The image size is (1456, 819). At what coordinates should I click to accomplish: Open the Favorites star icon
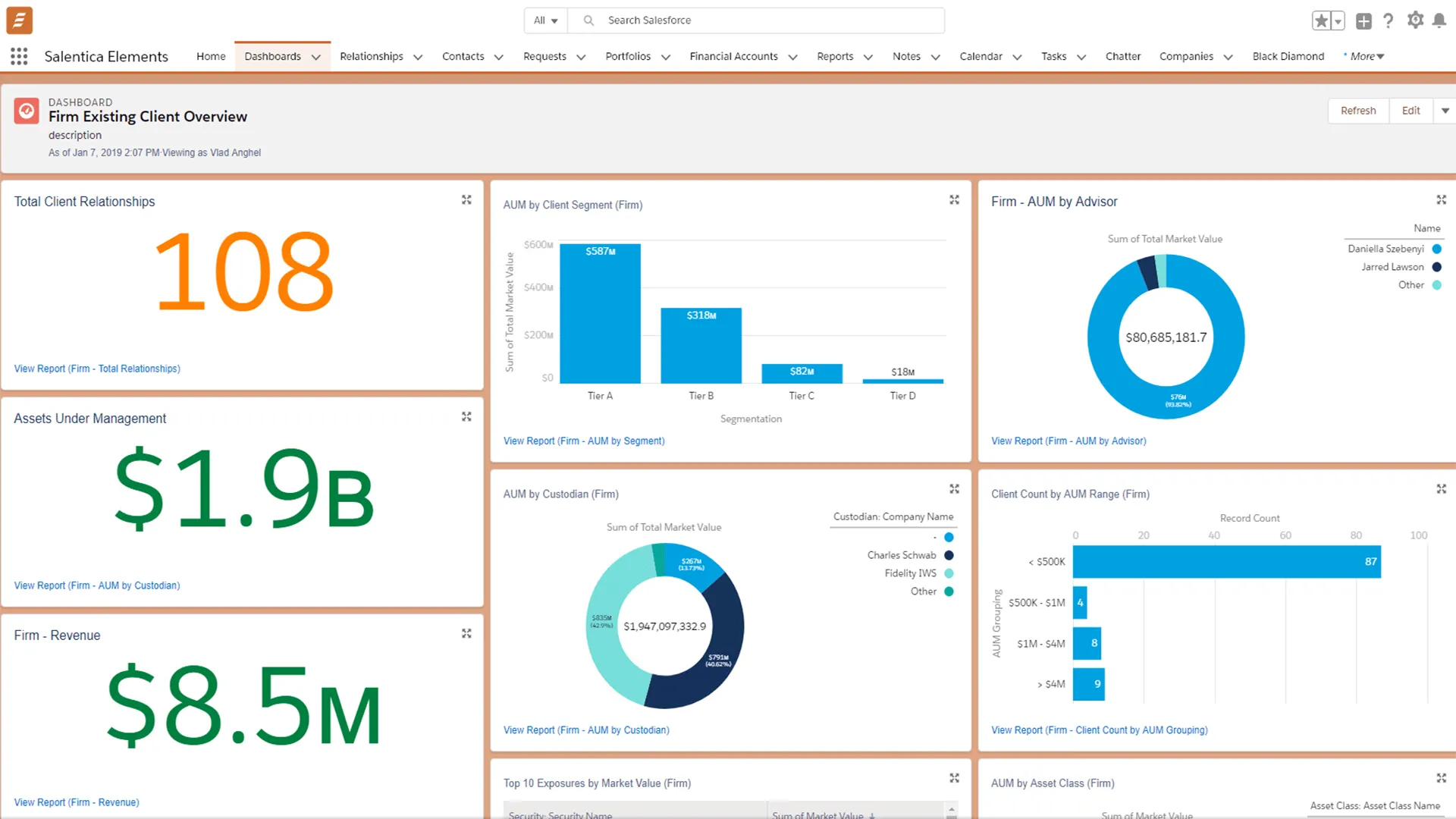coord(1321,21)
